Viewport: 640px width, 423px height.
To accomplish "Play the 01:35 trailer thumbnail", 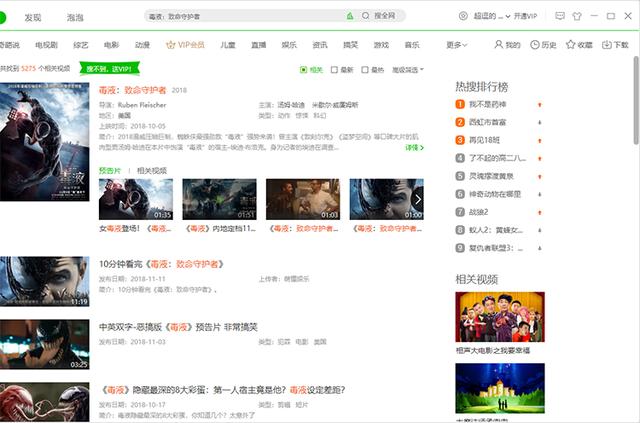I will pyautogui.click(x=136, y=199).
